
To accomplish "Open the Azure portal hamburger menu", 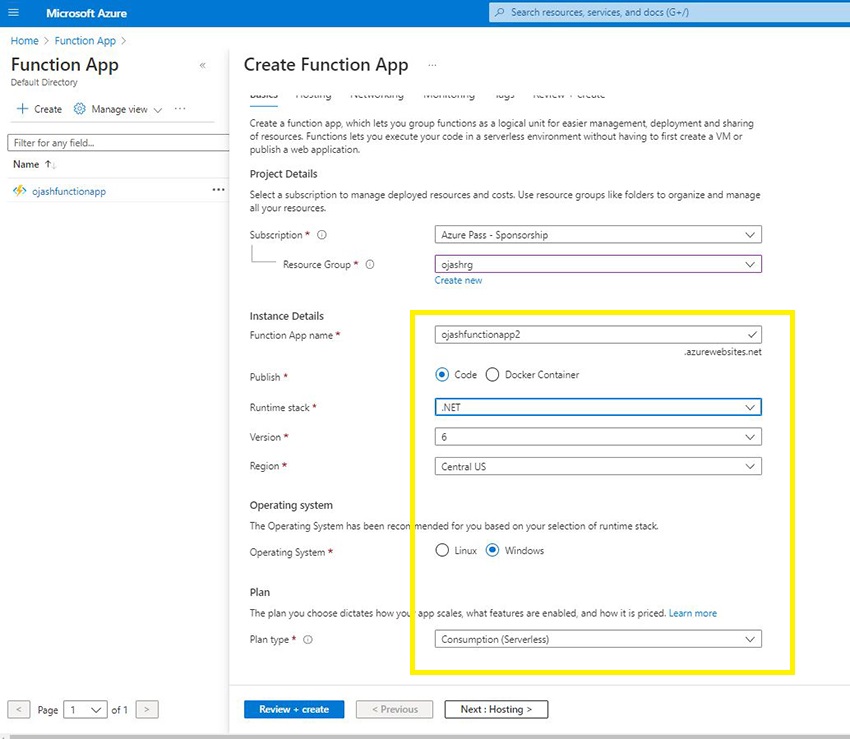I will [14, 12].
